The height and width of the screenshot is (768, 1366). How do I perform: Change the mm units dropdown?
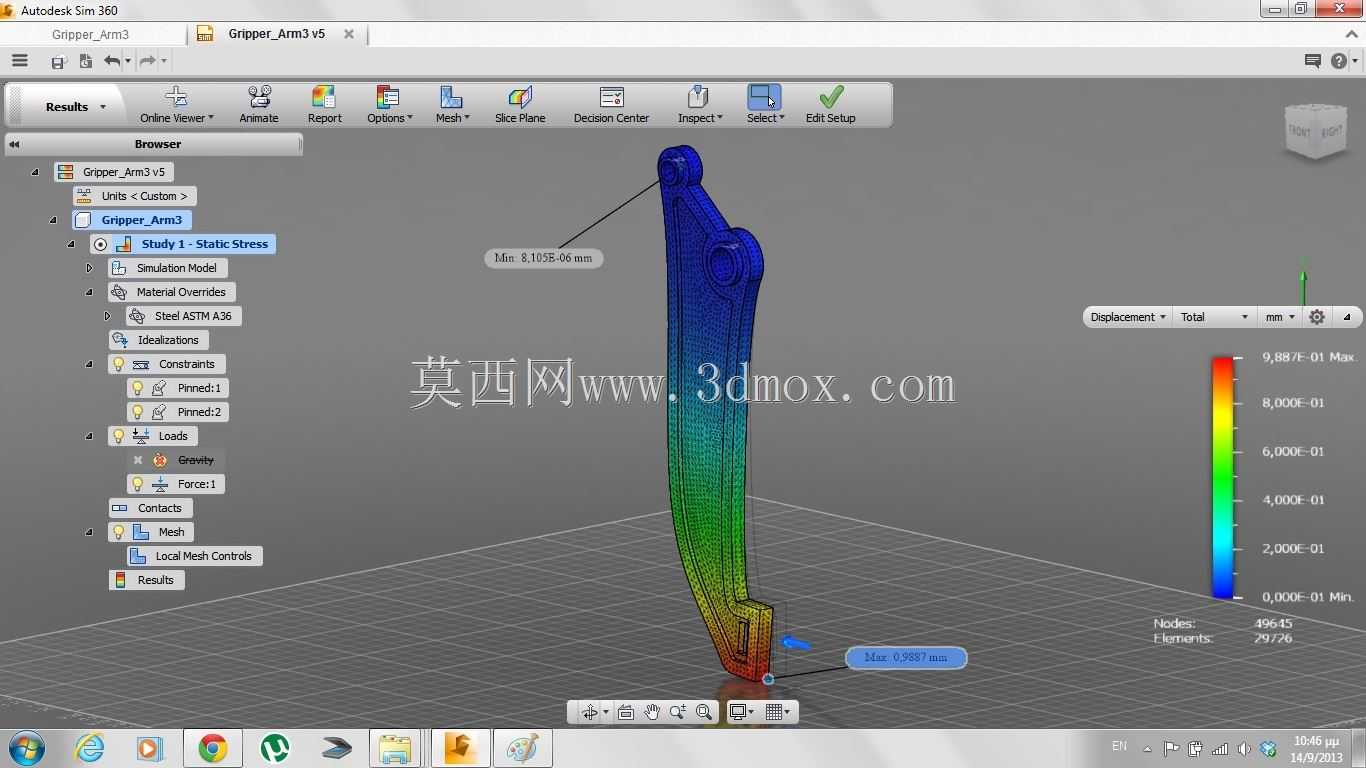[x=1279, y=317]
